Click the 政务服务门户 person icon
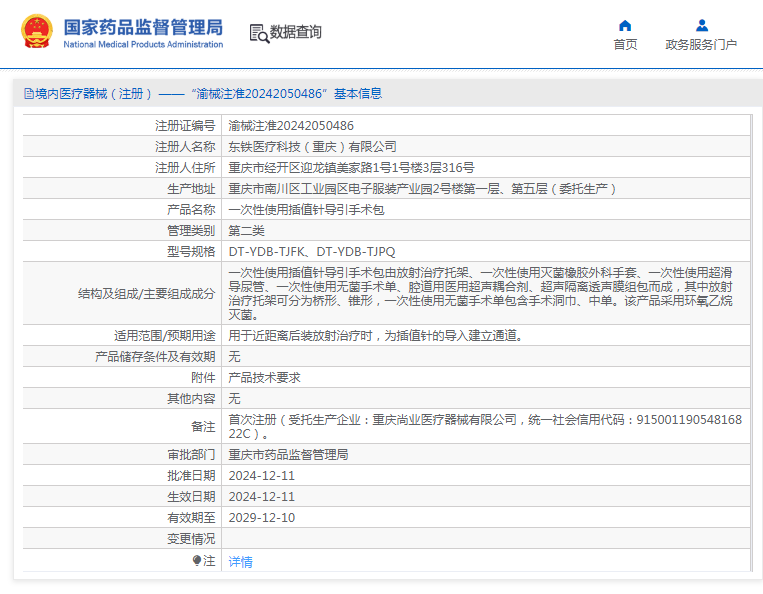 701,25
